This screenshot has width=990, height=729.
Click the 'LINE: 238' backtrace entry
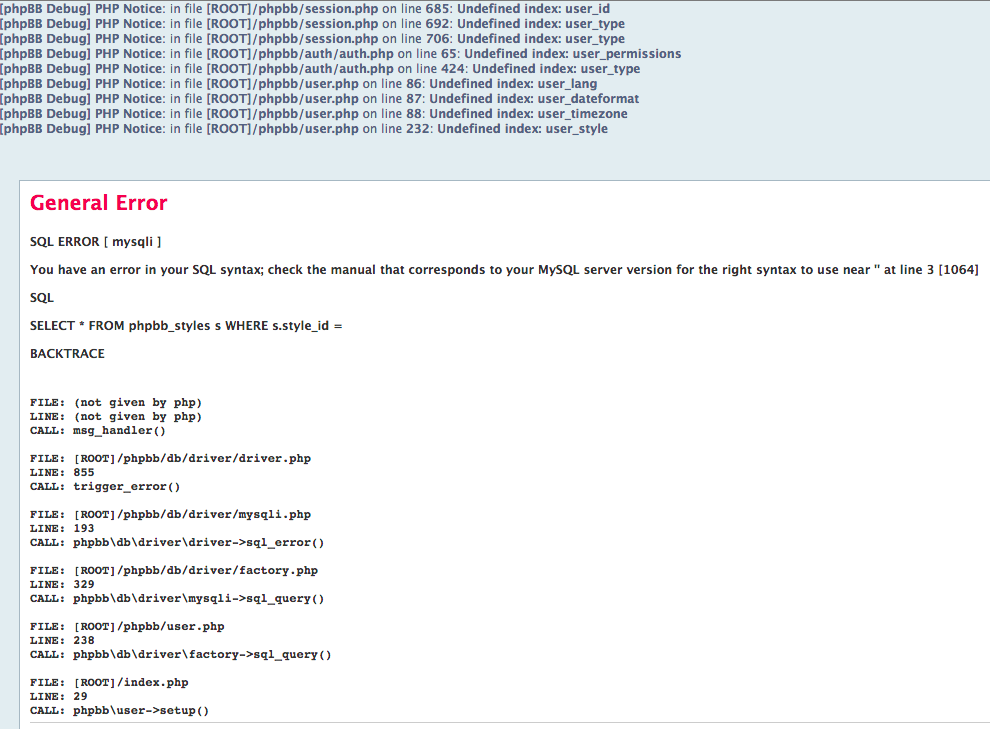pyautogui.click(x=62, y=641)
